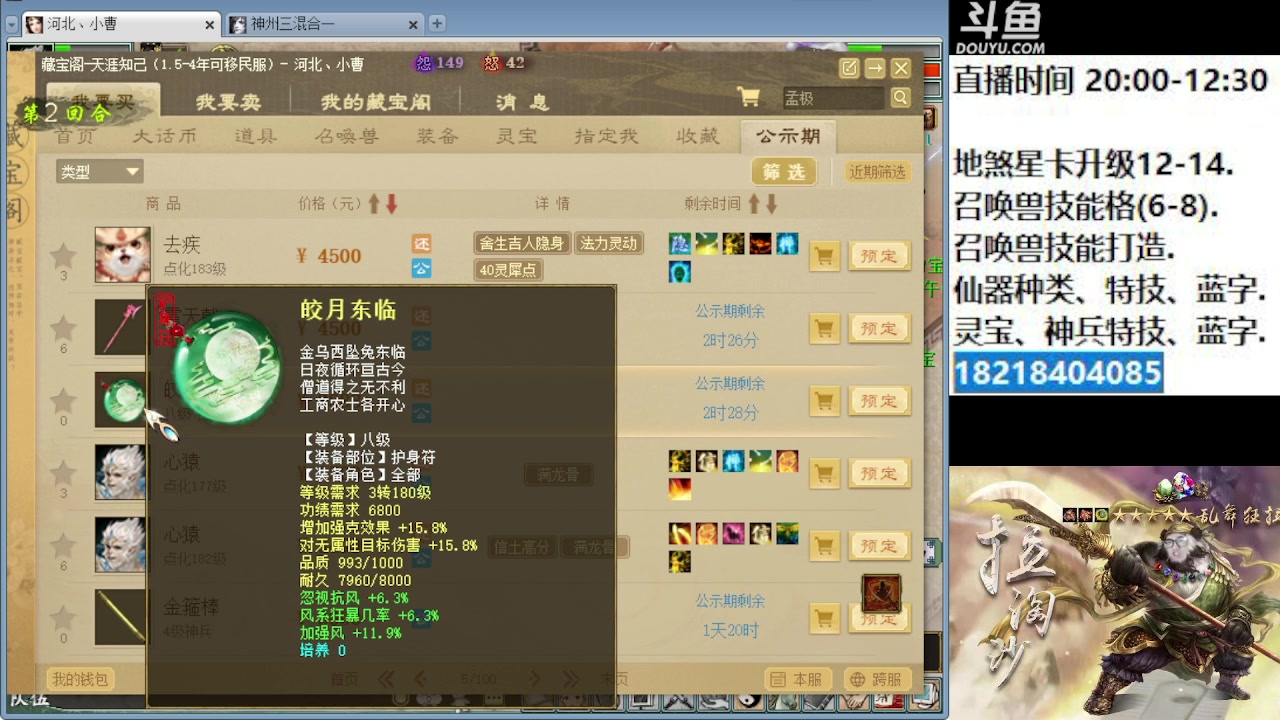Click the second-line skill icon in 去疾 row
The image size is (1280, 720).
(x=680, y=270)
